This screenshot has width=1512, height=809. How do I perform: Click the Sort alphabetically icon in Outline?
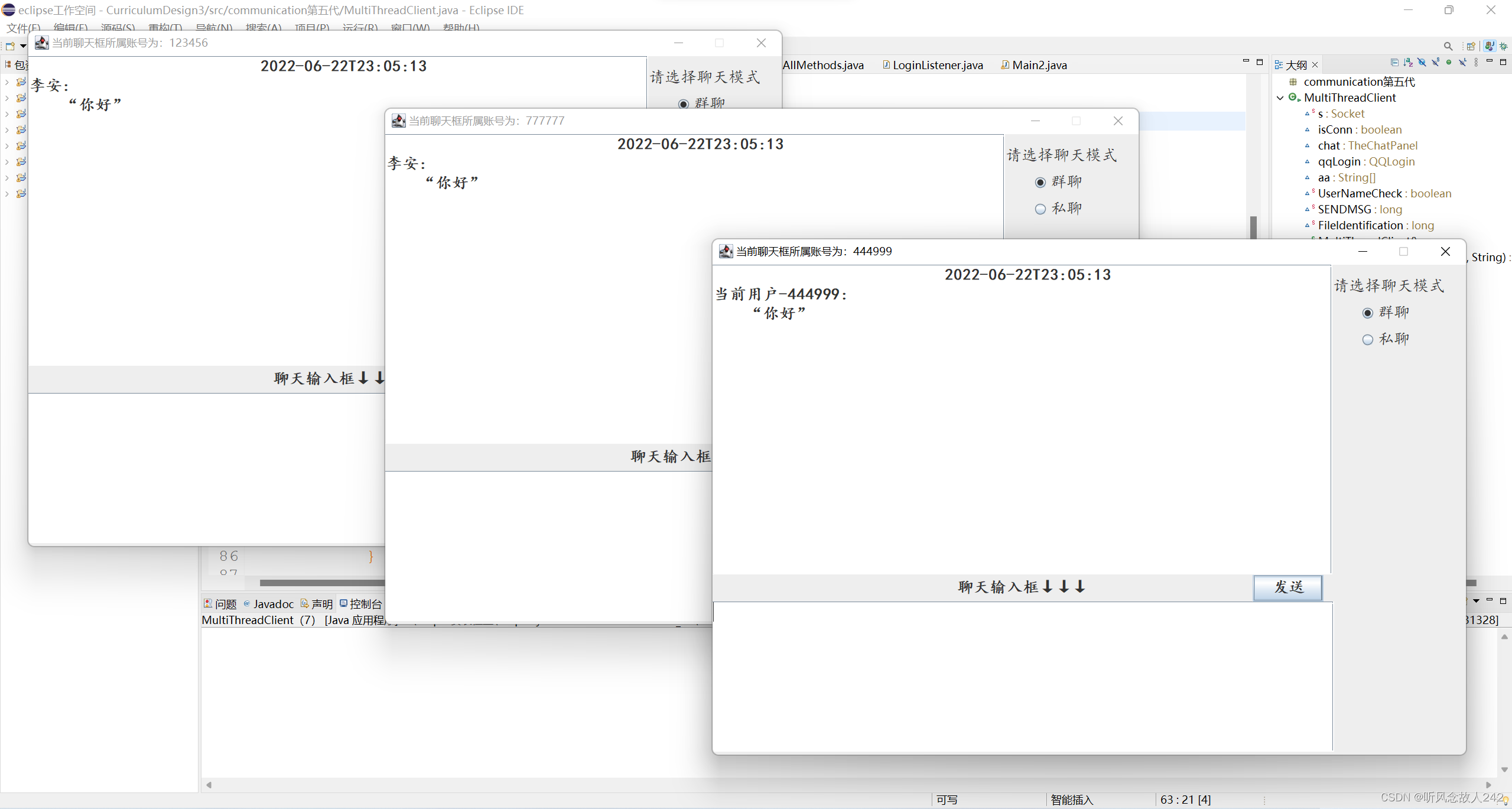point(1408,63)
